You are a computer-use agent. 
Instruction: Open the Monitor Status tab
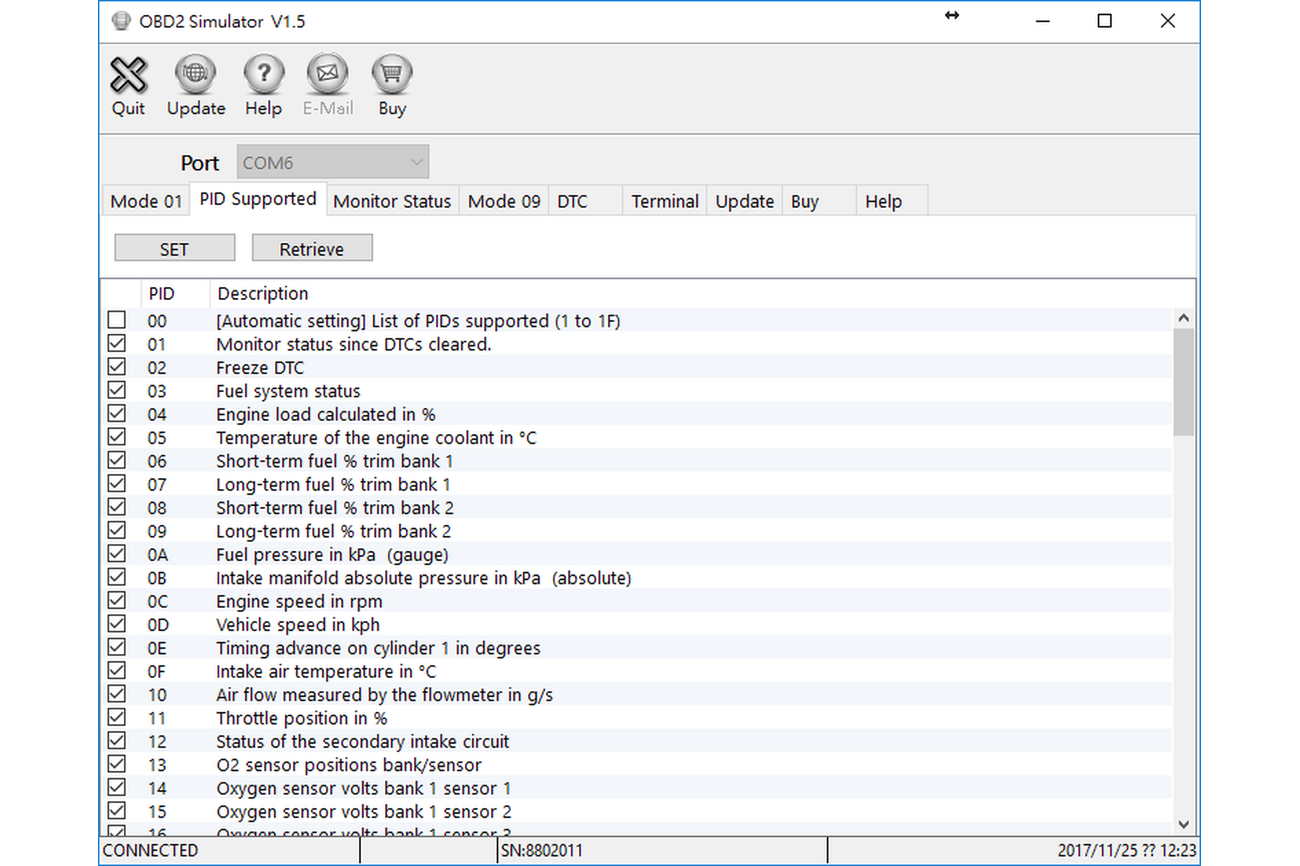click(x=392, y=201)
